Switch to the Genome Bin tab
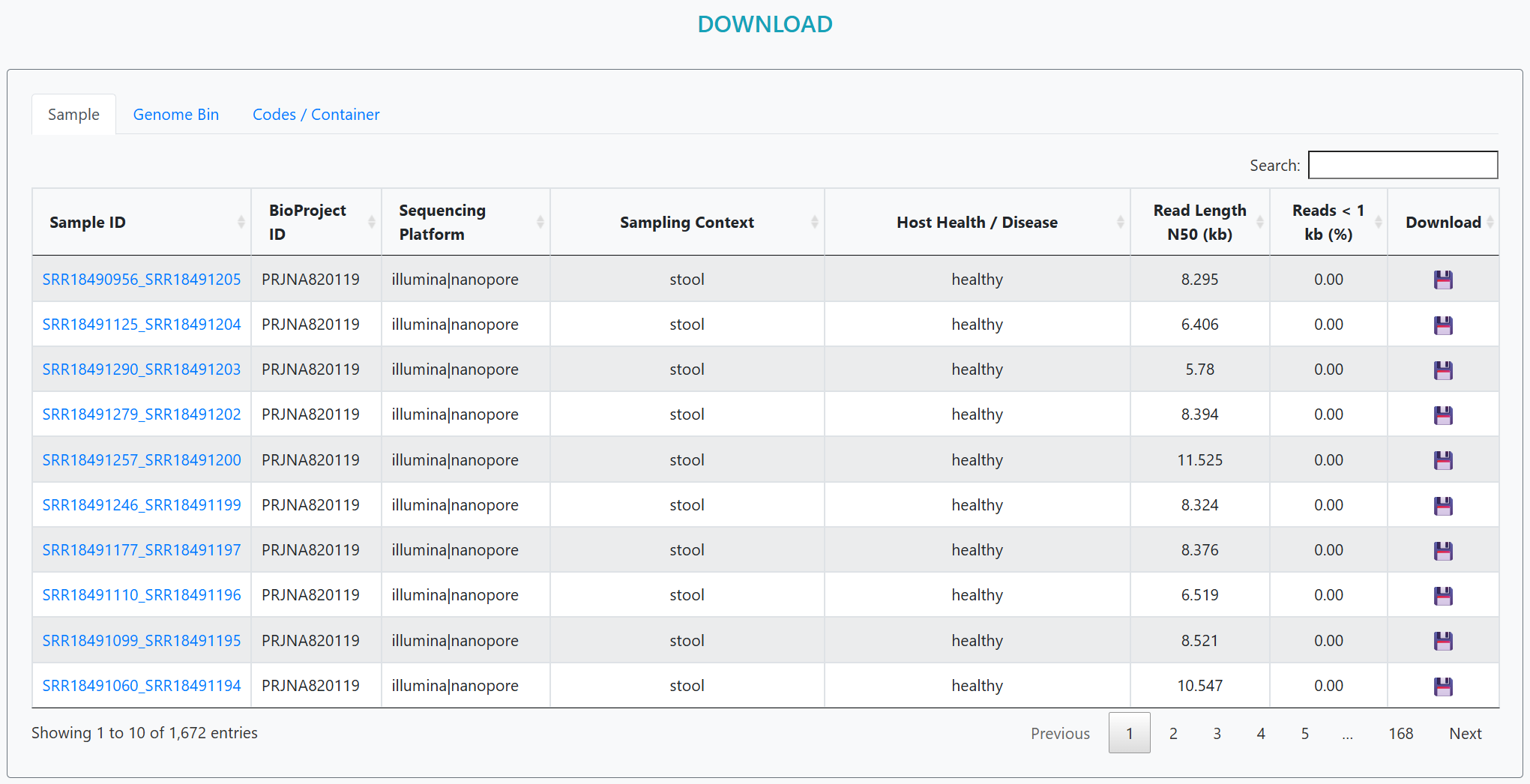 point(176,115)
